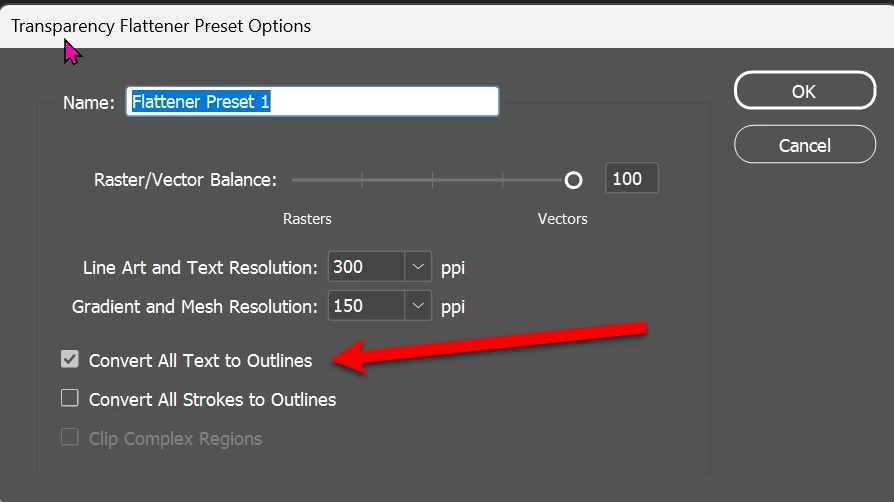The height and width of the screenshot is (502, 894).
Task: Click the middle tick mark on the balance slider
Action: point(432,180)
